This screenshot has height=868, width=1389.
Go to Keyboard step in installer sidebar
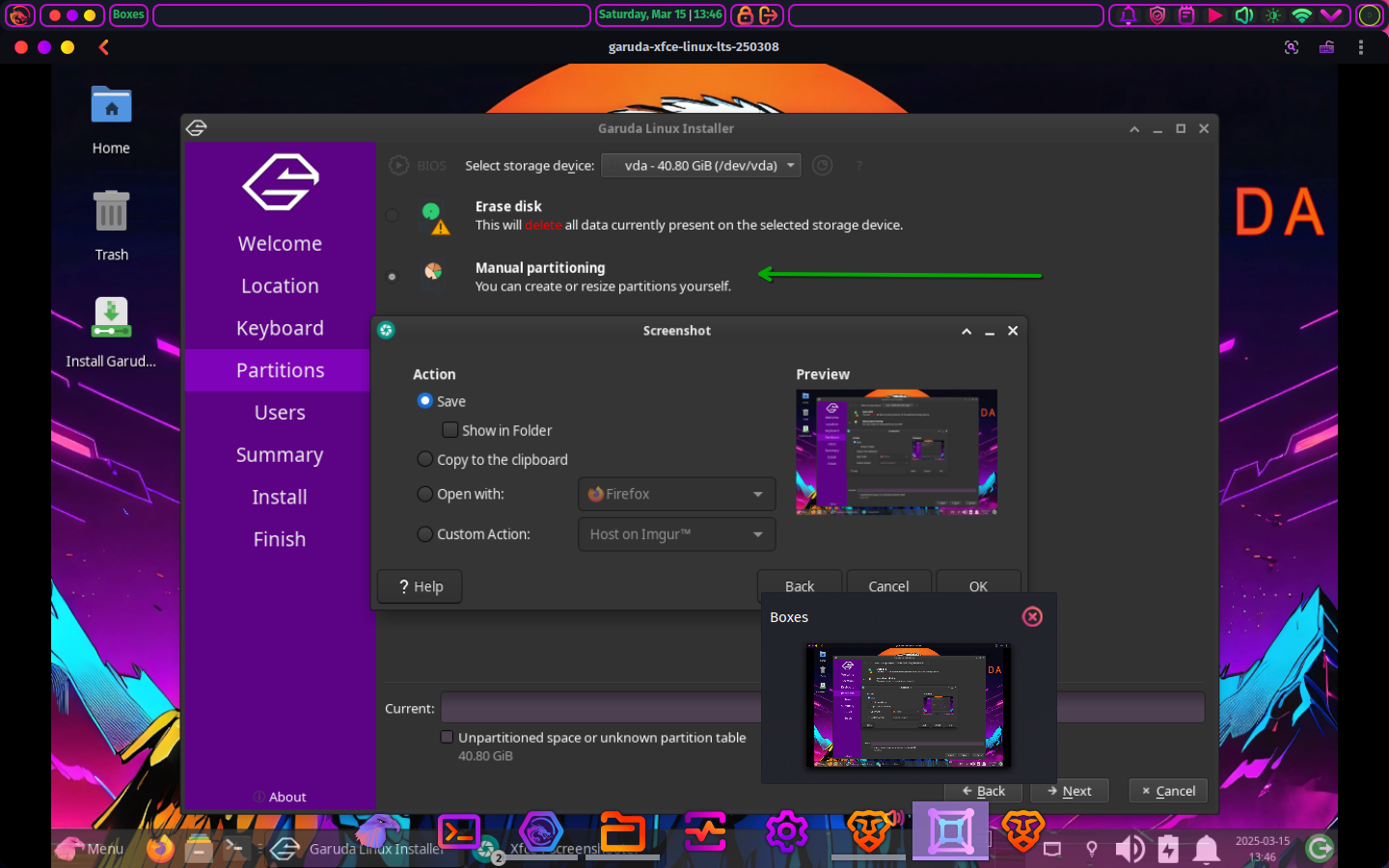[280, 328]
